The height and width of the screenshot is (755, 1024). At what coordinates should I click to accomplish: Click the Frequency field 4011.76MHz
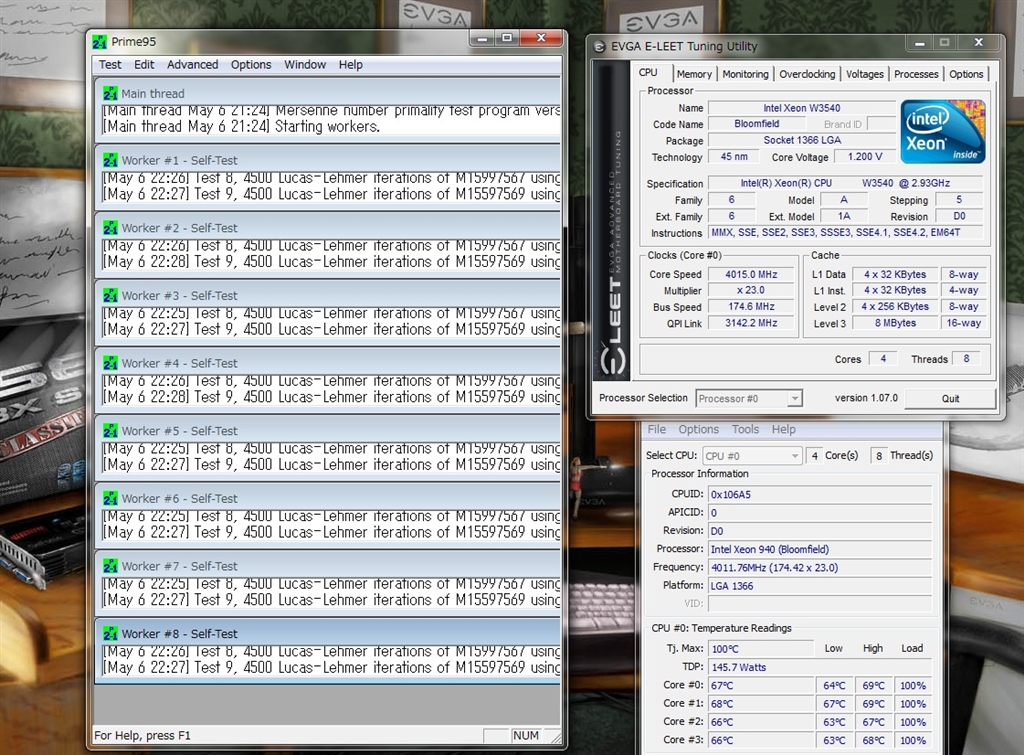[820, 568]
